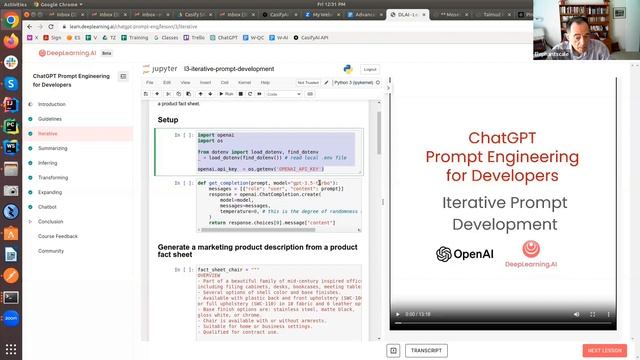Viewport: 640px width, 360px height.
Task: Click the icon button left of TRANSCRIPT
Action: (x=393, y=351)
